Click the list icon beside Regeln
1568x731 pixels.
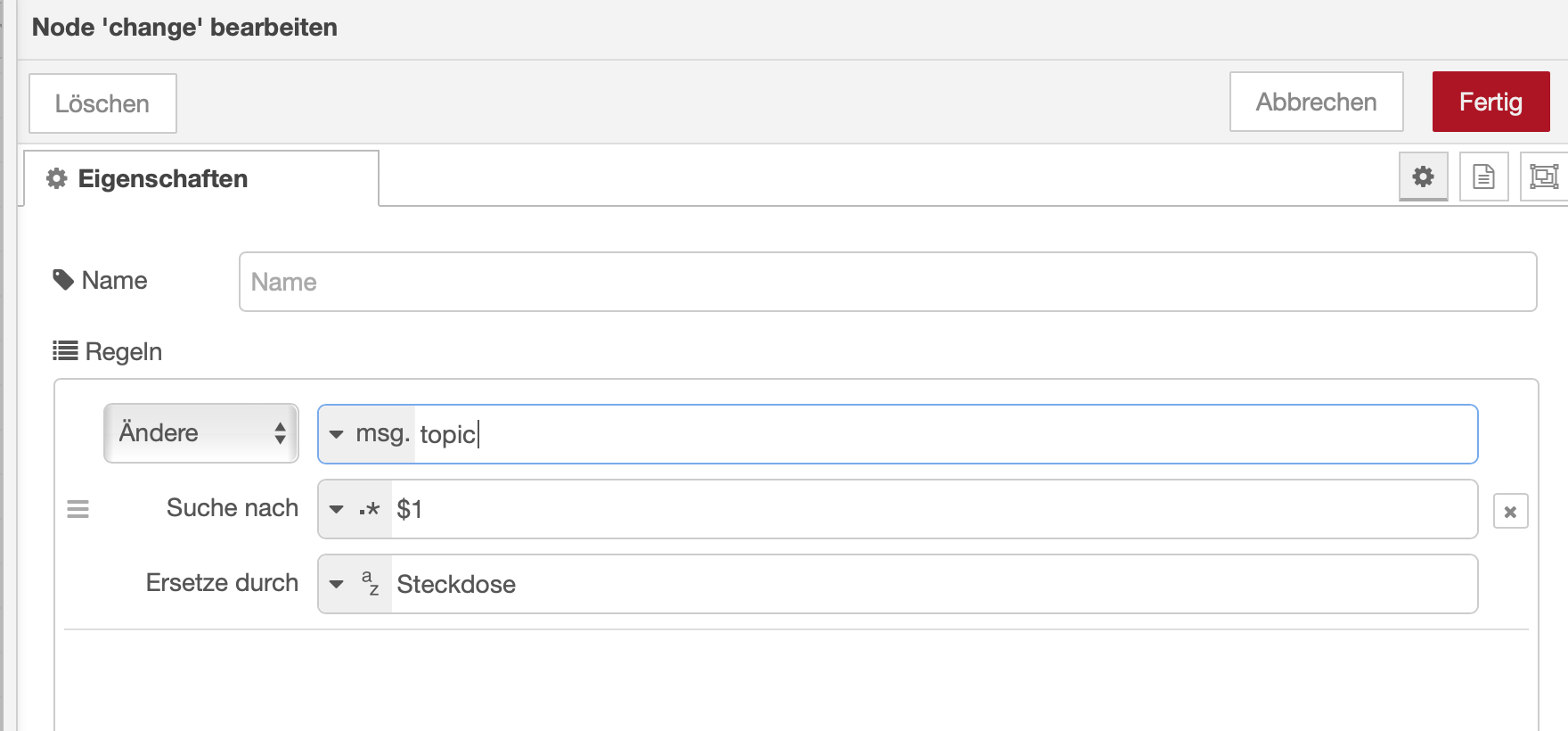[65, 351]
